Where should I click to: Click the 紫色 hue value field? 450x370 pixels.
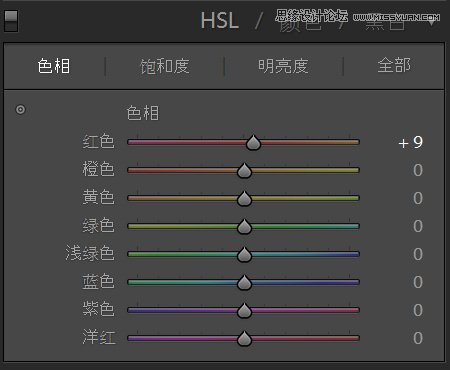(418, 310)
